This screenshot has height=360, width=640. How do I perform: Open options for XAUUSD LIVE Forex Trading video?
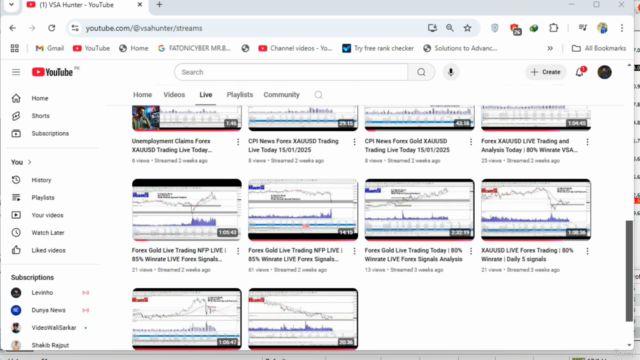click(587, 251)
